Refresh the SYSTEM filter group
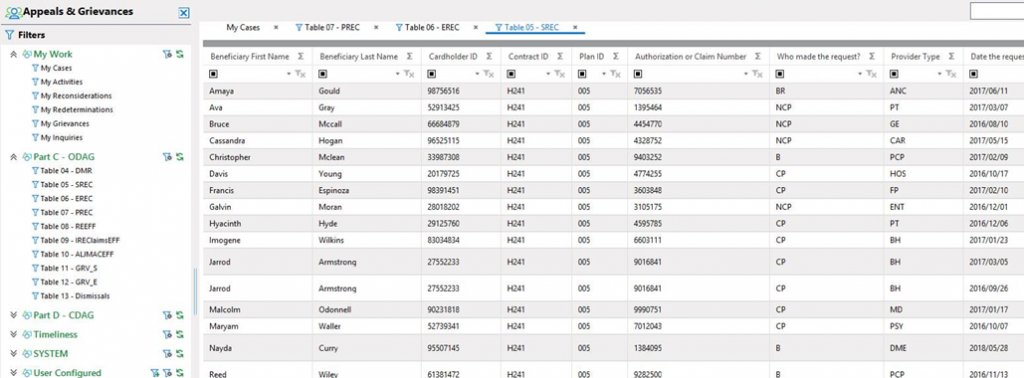The image size is (1024, 378). coord(180,354)
